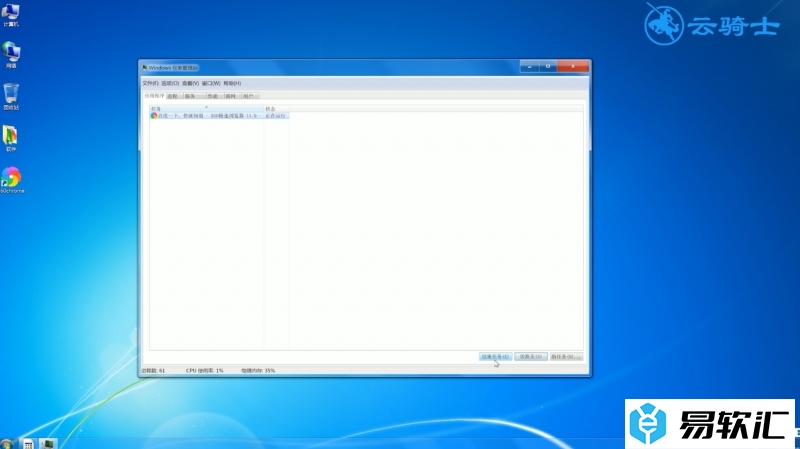Close the Task Manager window
The width and height of the screenshot is (800, 449).
(573, 66)
